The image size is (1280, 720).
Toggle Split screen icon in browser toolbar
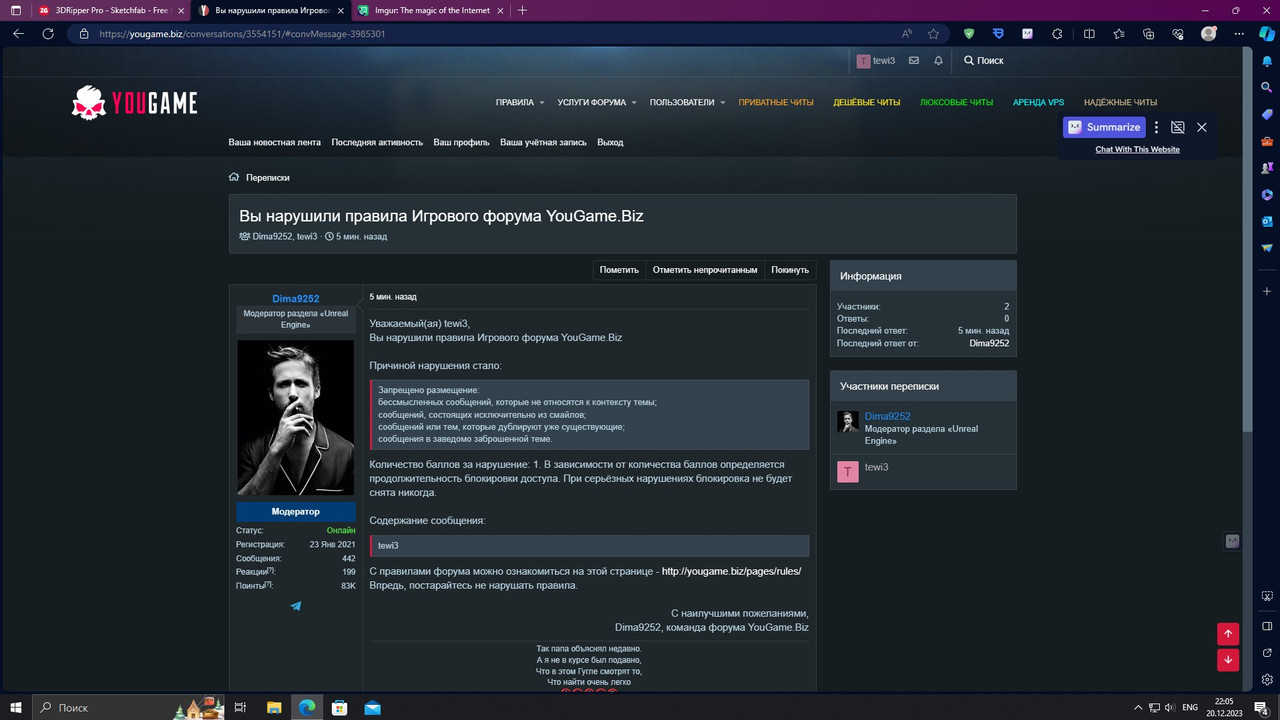pos(1089,33)
